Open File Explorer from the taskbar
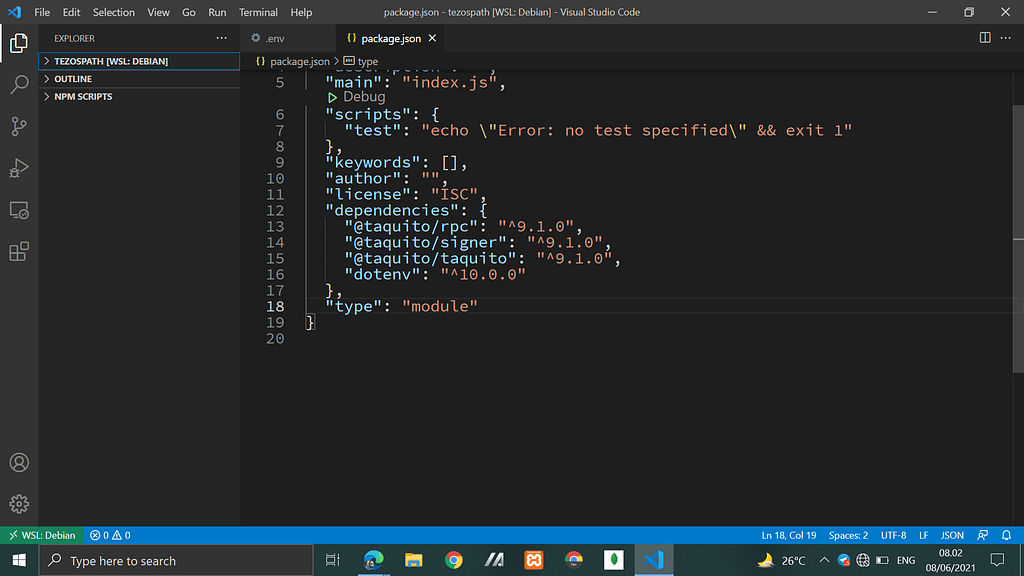 click(x=413, y=560)
